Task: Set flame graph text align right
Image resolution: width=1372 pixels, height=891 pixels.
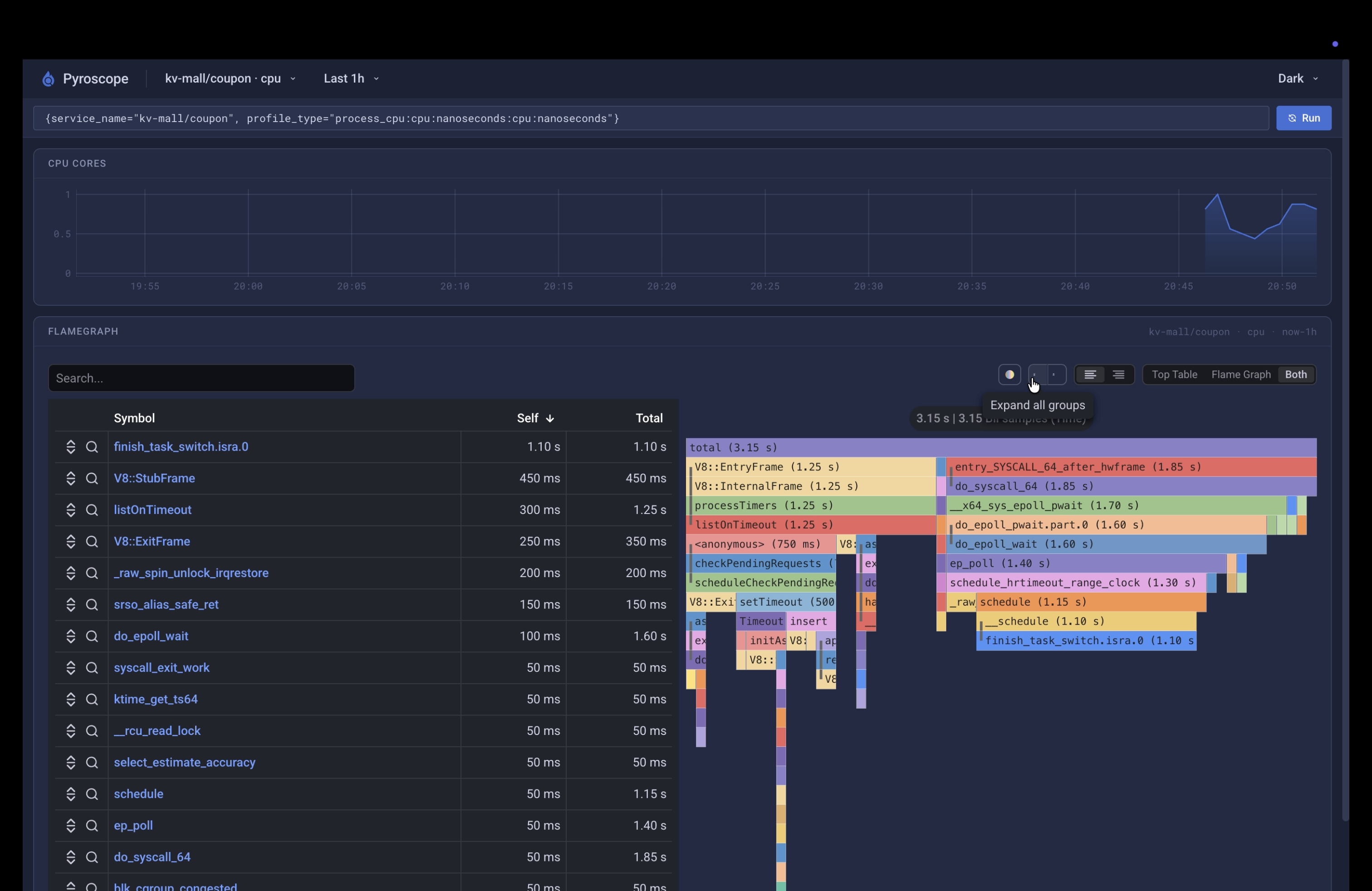Action: [1118, 375]
